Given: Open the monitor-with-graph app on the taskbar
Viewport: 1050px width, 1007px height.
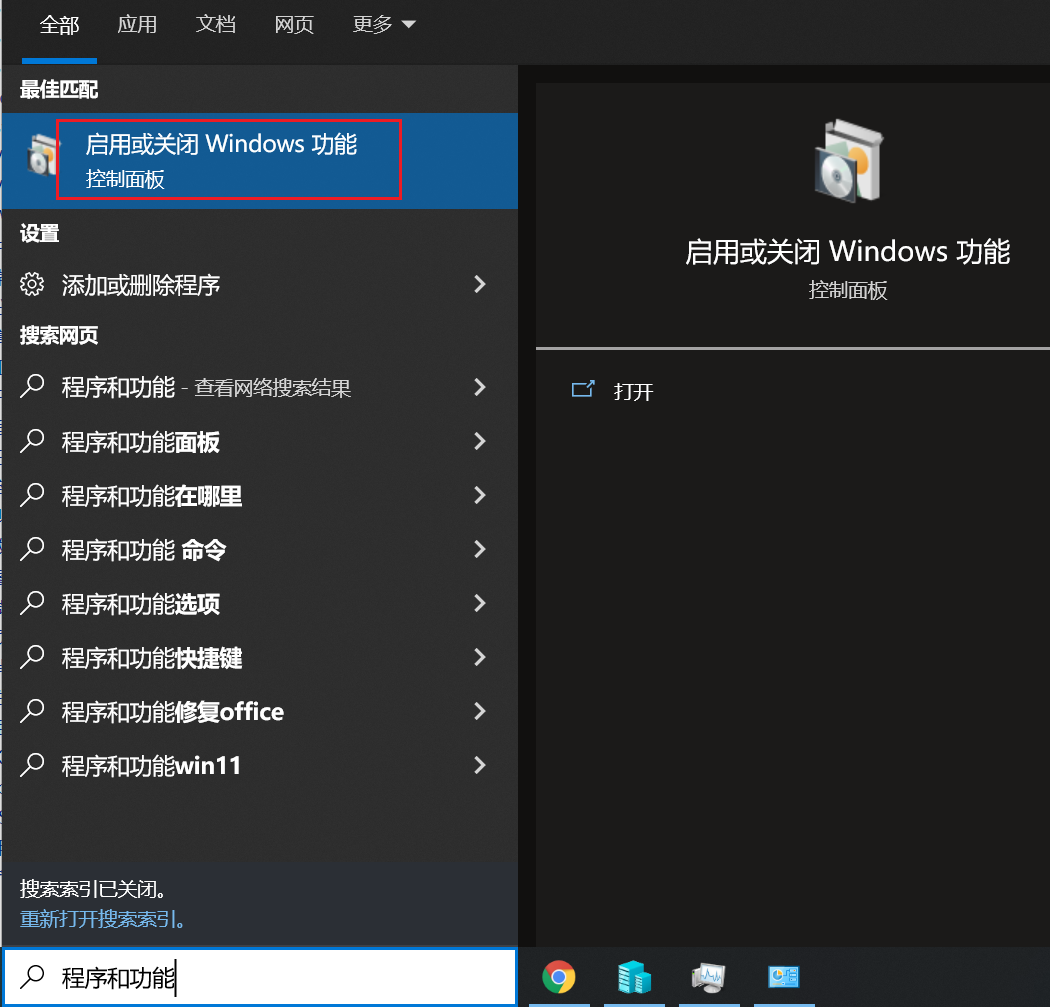Looking at the screenshot, I should pos(708,977).
